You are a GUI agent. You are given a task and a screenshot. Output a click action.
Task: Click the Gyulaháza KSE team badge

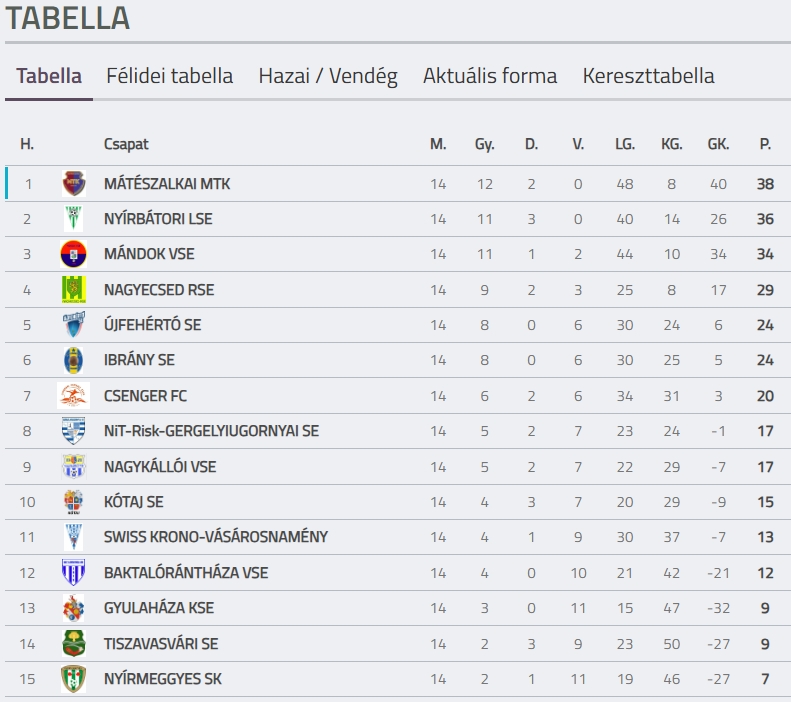click(73, 608)
